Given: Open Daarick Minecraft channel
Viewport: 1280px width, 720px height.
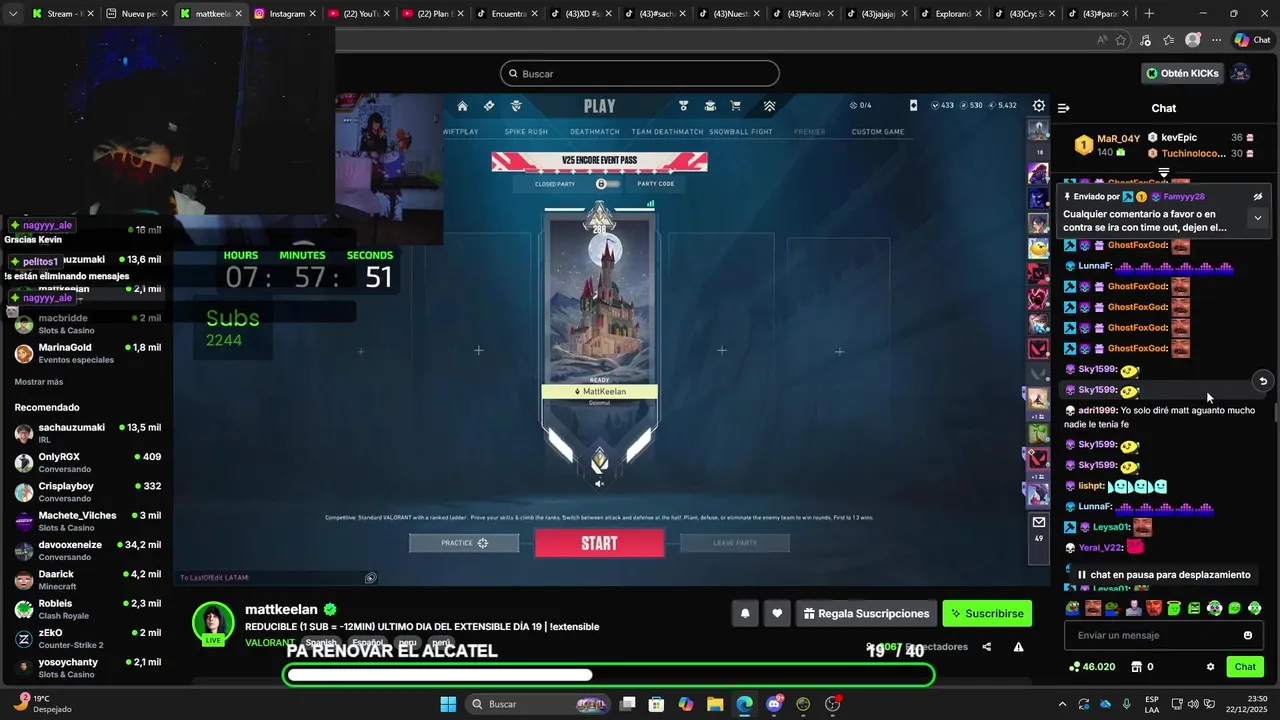Looking at the screenshot, I should [x=87, y=580].
